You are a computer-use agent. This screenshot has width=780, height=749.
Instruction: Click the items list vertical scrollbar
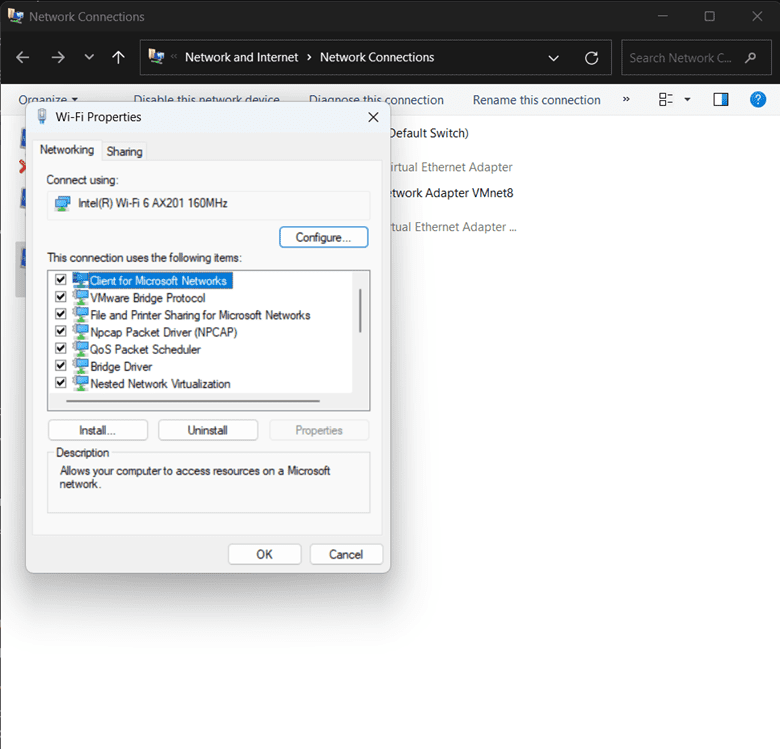click(360, 311)
